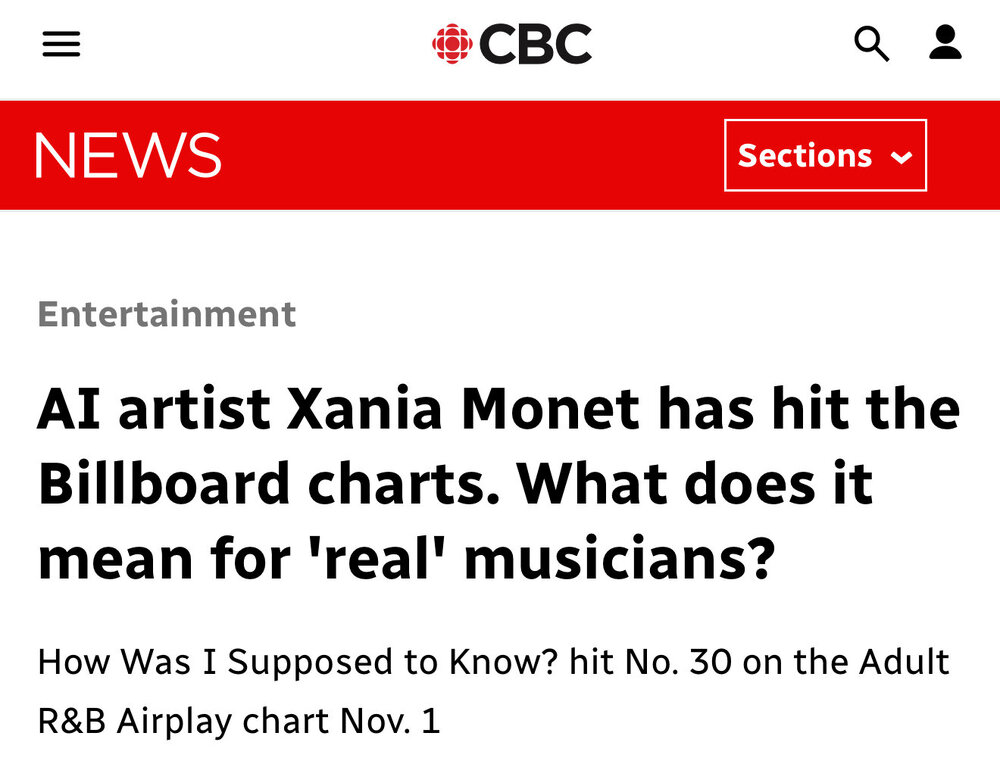Screen dimensions: 1000x761
Task: Open the Entertainment category link
Action: point(167,314)
